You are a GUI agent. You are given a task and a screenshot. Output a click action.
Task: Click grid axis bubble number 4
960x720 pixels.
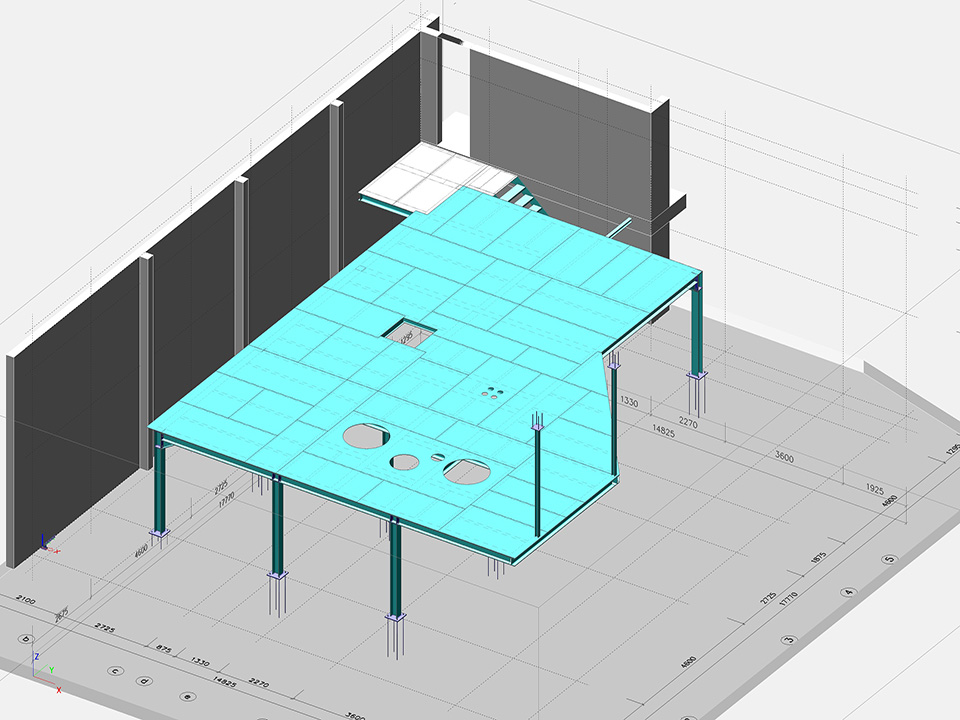848,593
